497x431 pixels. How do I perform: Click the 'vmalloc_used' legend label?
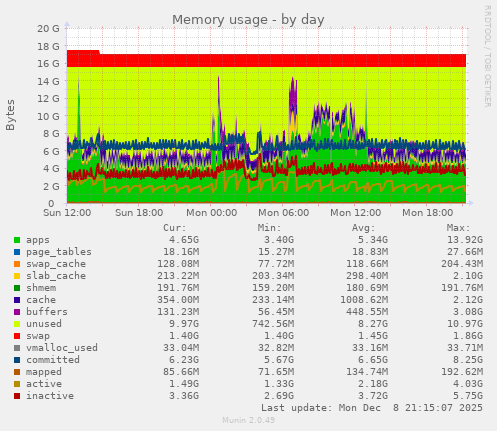pos(62,348)
